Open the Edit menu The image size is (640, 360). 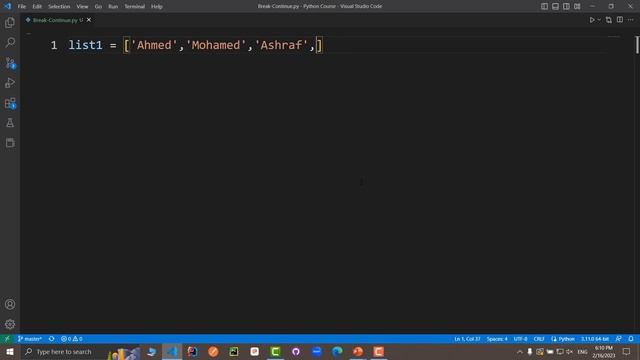click(37, 6)
